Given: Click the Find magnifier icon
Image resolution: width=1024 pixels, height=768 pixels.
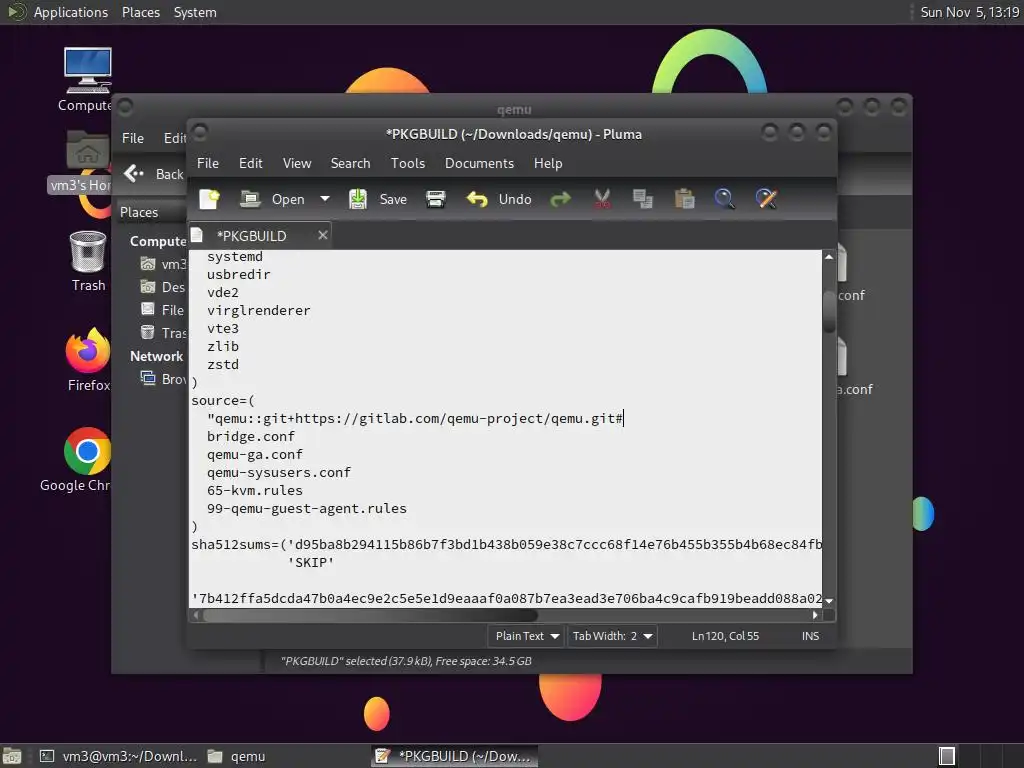Looking at the screenshot, I should (724, 199).
